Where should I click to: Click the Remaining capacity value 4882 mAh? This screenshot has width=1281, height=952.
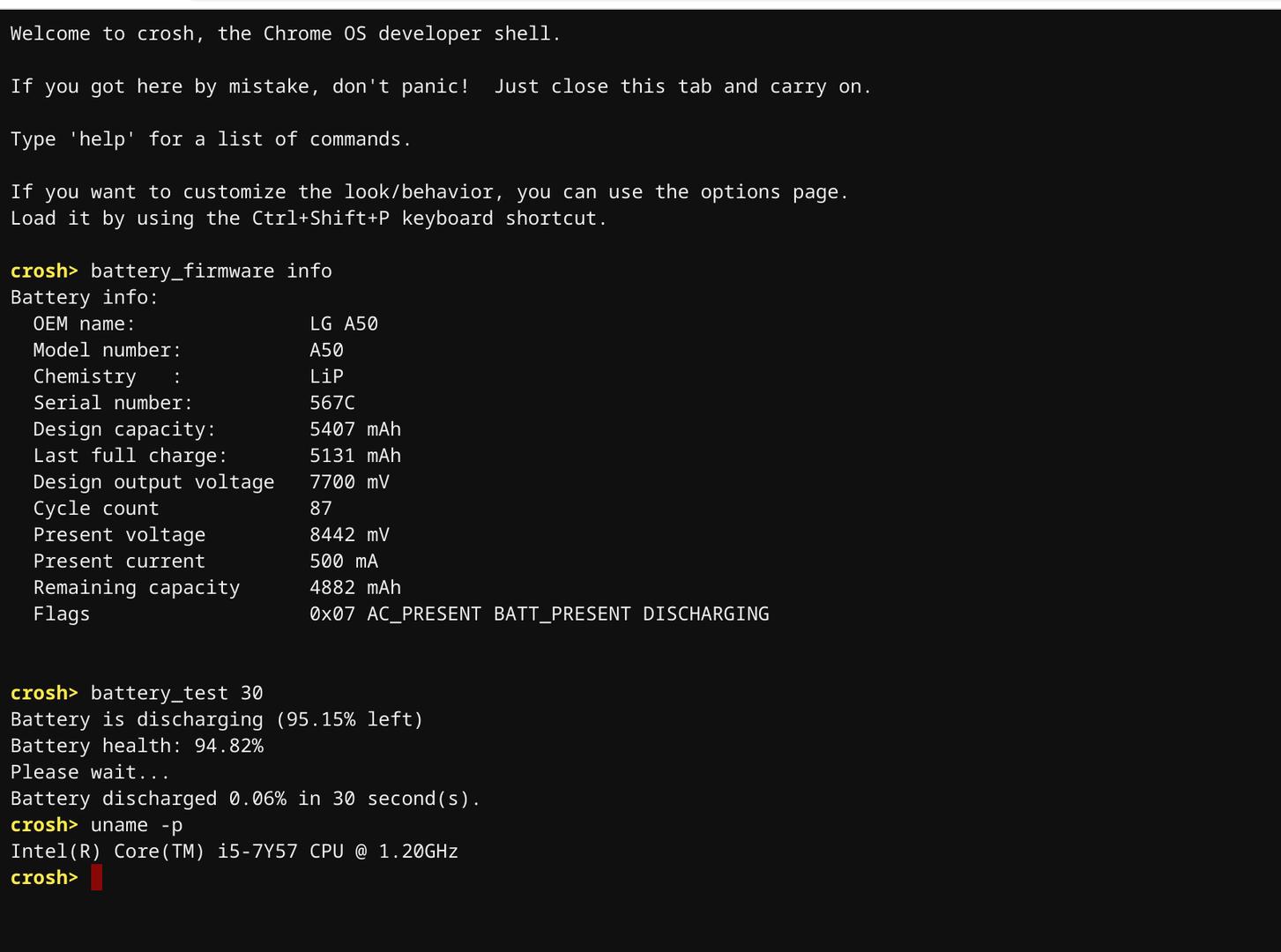coord(355,588)
